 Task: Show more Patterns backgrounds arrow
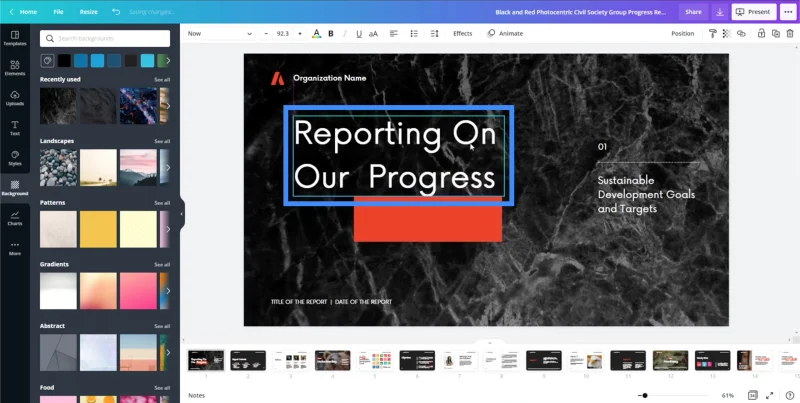click(168, 229)
